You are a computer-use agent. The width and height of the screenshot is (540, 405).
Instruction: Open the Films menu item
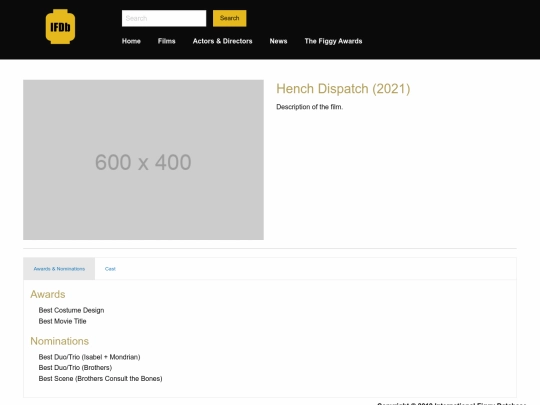tap(166, 41)
